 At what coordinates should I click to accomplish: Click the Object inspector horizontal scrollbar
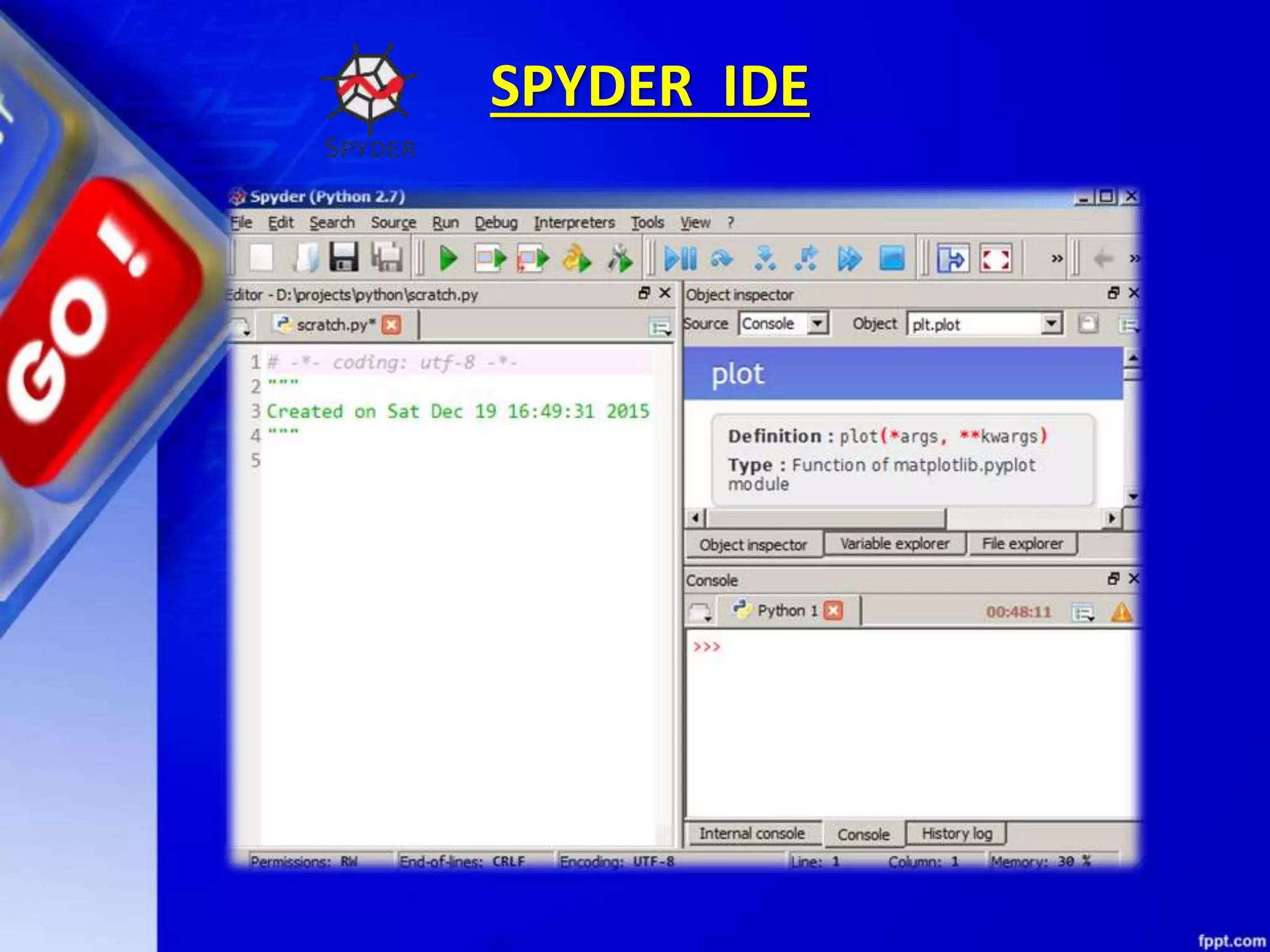[825, 518]
